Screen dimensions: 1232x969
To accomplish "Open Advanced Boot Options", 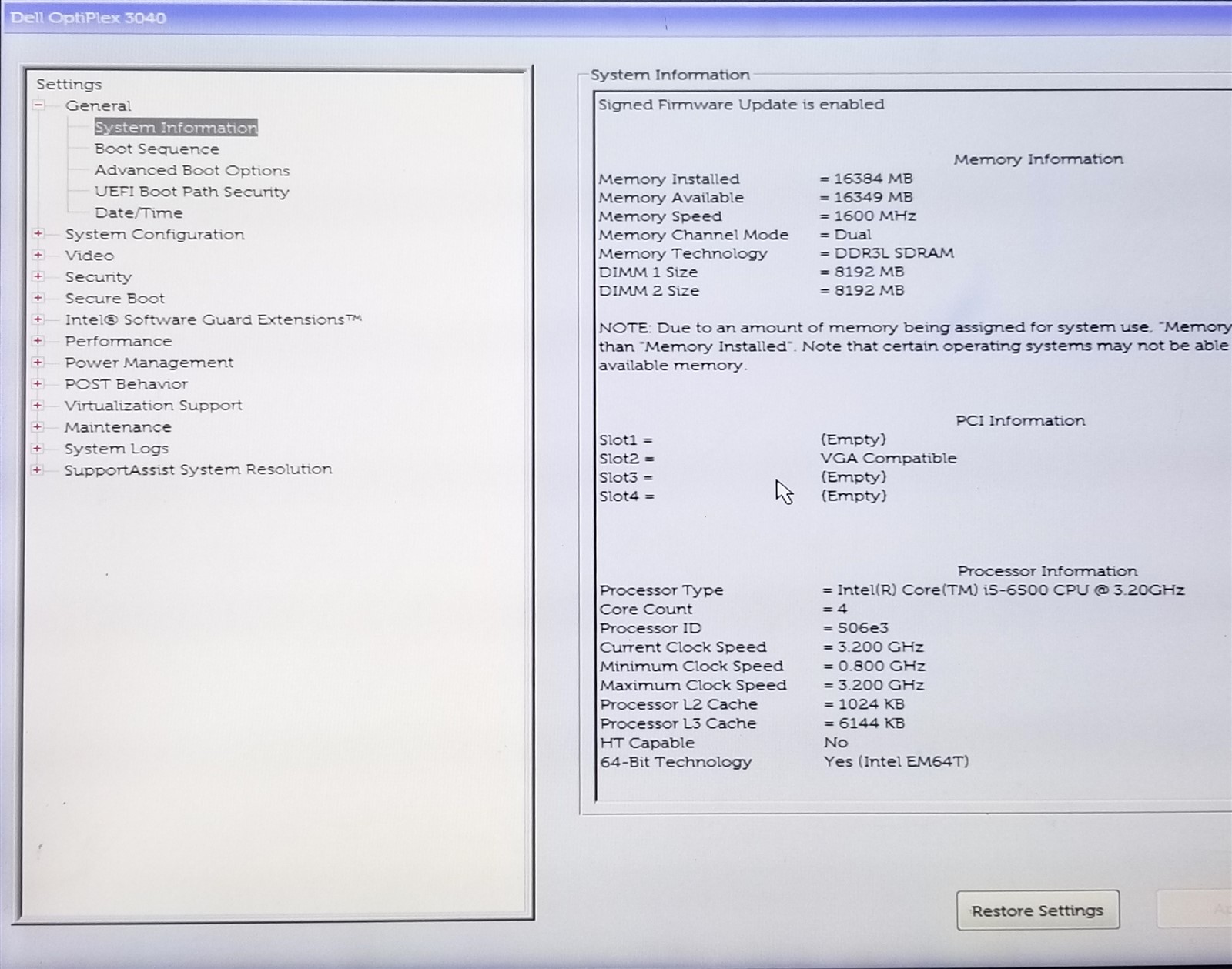I will click(192, 170).
